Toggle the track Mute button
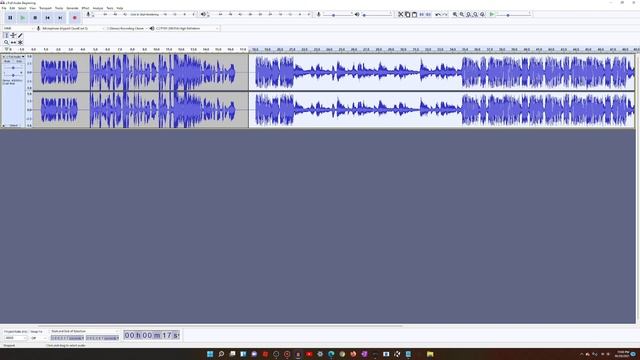Screen dimensions: 640x360 point(7,61)
